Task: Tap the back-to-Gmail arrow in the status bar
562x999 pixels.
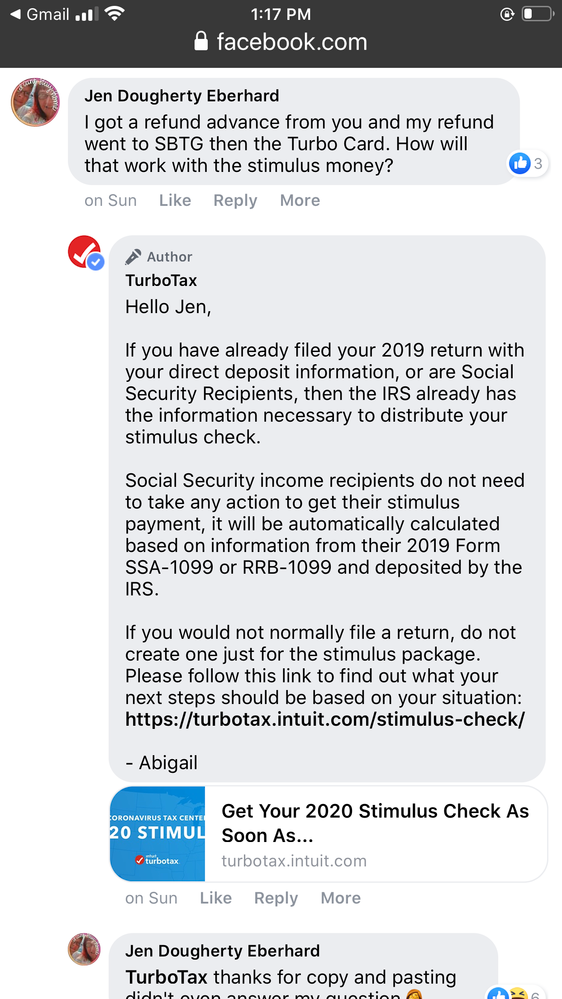Action: coord(15,14)
